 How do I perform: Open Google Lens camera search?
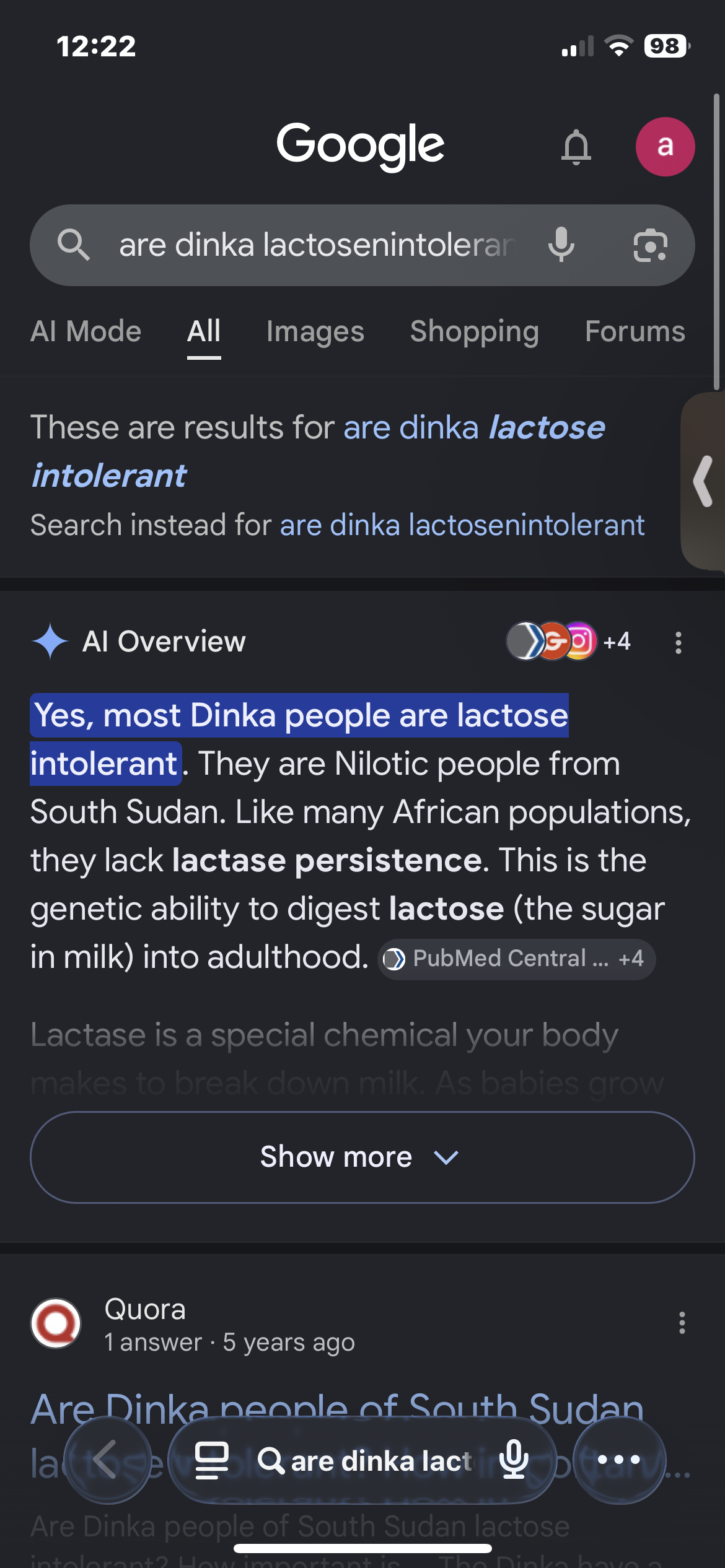pyautogui.click(x=650, y=245)
